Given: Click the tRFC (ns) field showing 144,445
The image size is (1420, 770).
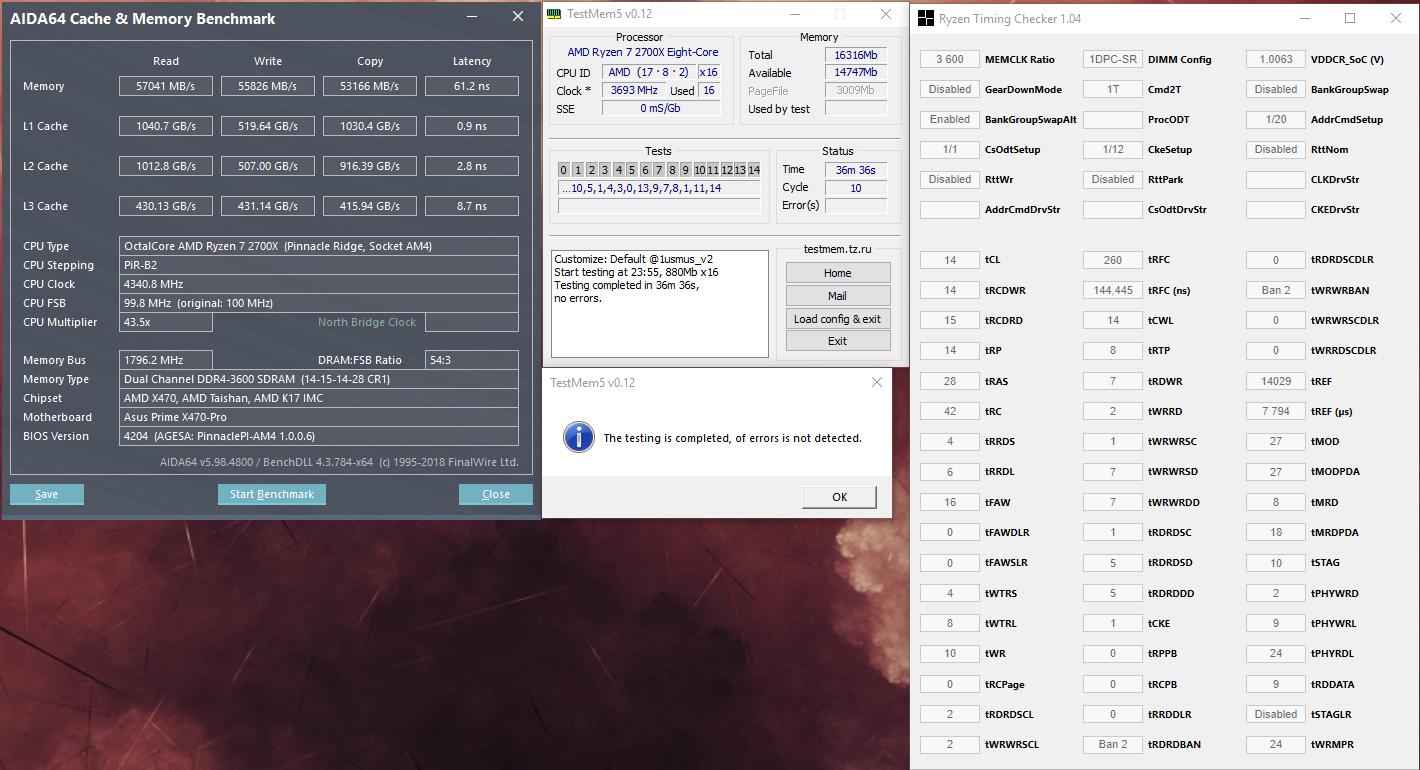Looking at the screenshot, I should pyautogui.click(x=1113, y=291).
